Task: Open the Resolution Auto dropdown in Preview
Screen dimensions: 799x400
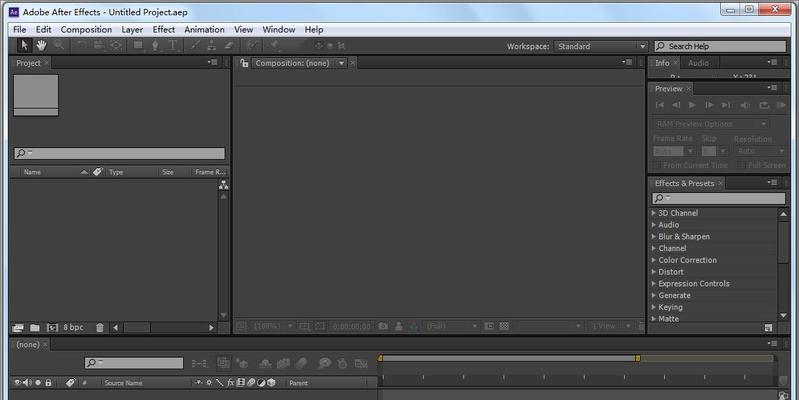Action: (760, 151)
